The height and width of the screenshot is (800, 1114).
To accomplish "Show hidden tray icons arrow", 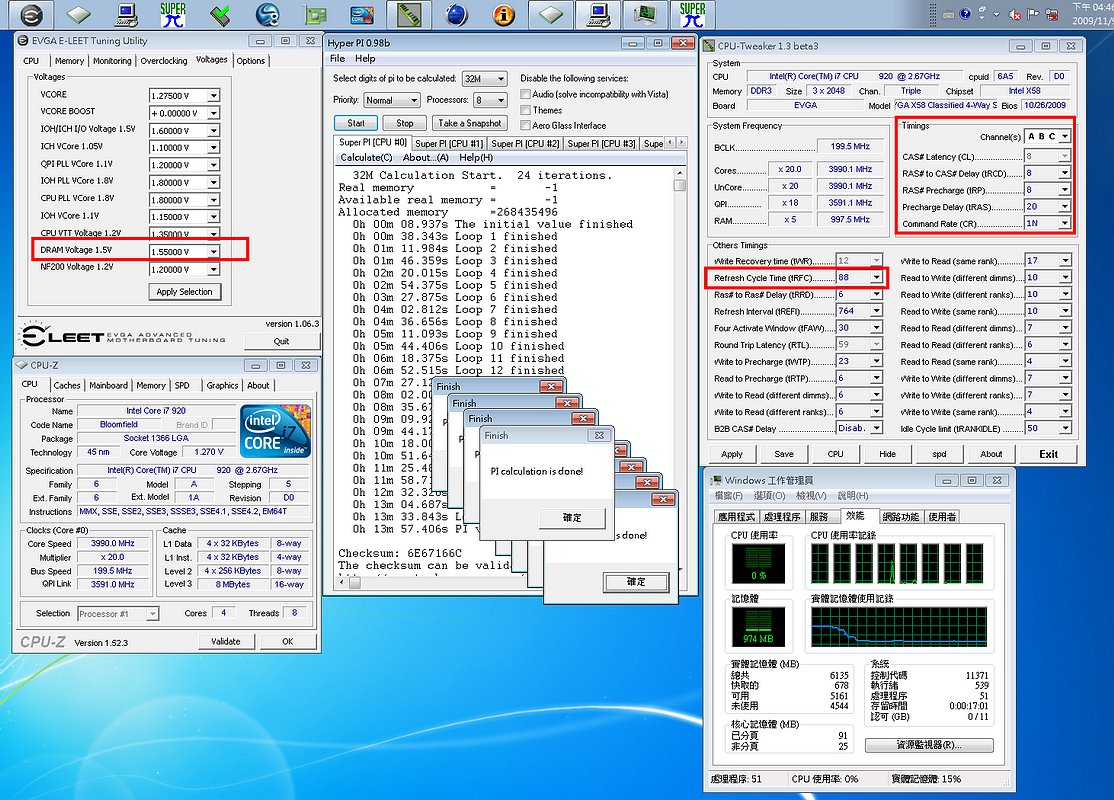I will point(996,13).
